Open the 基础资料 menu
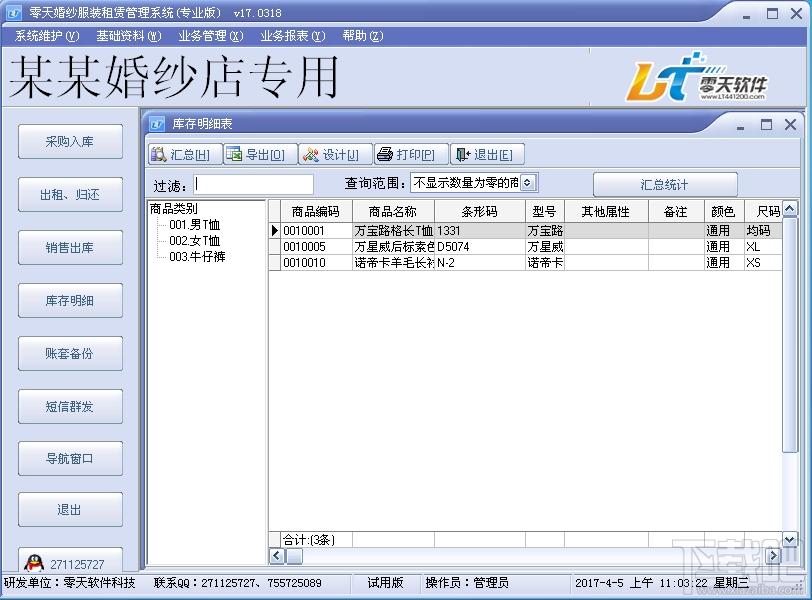 (x=128, y=36)
